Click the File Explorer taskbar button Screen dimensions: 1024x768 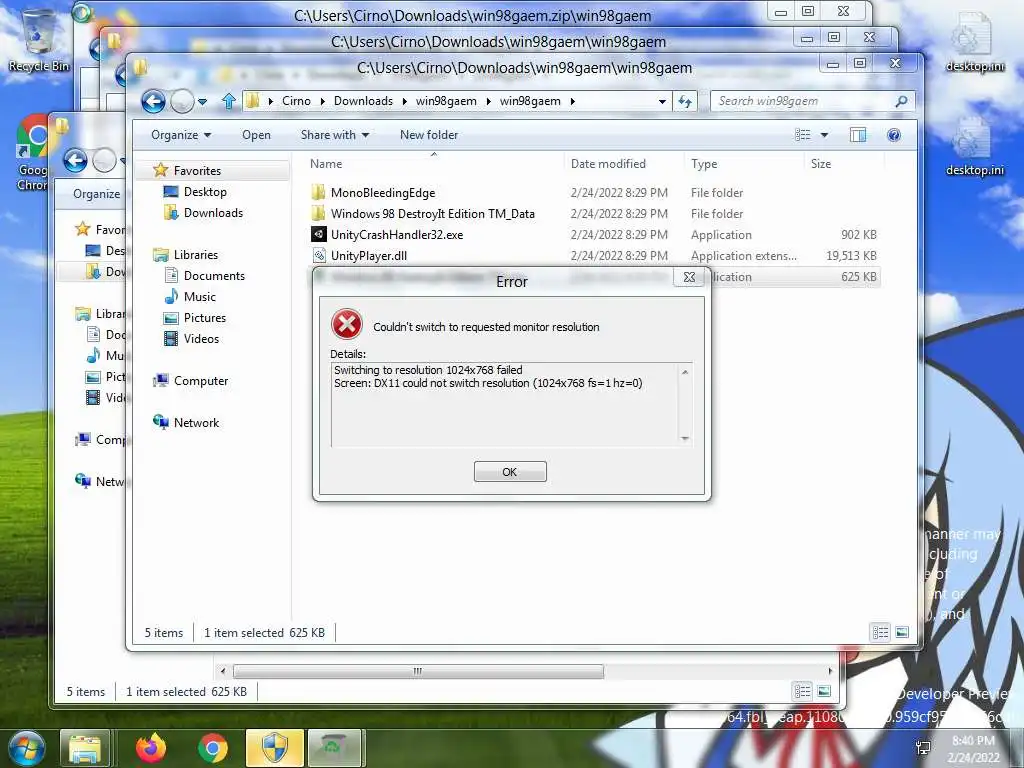click(85, 748)
